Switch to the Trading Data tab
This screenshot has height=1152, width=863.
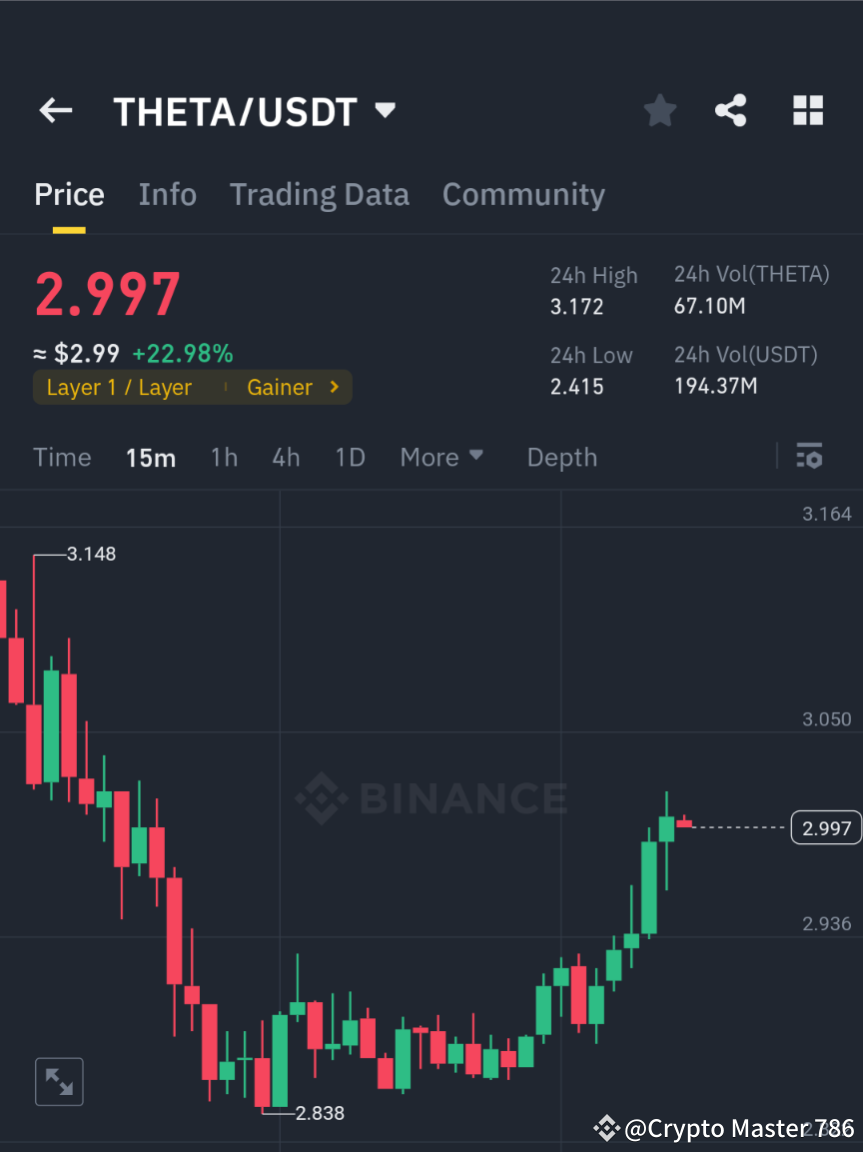319,194
